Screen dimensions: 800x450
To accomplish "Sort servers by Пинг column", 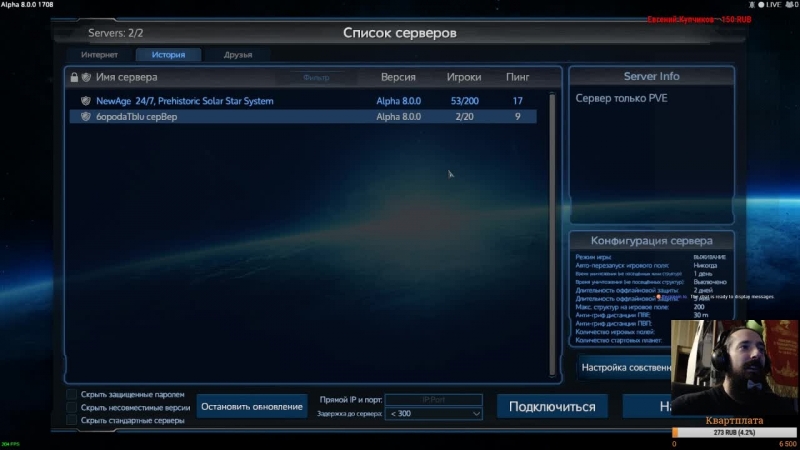I will click(x=517, y=77).
